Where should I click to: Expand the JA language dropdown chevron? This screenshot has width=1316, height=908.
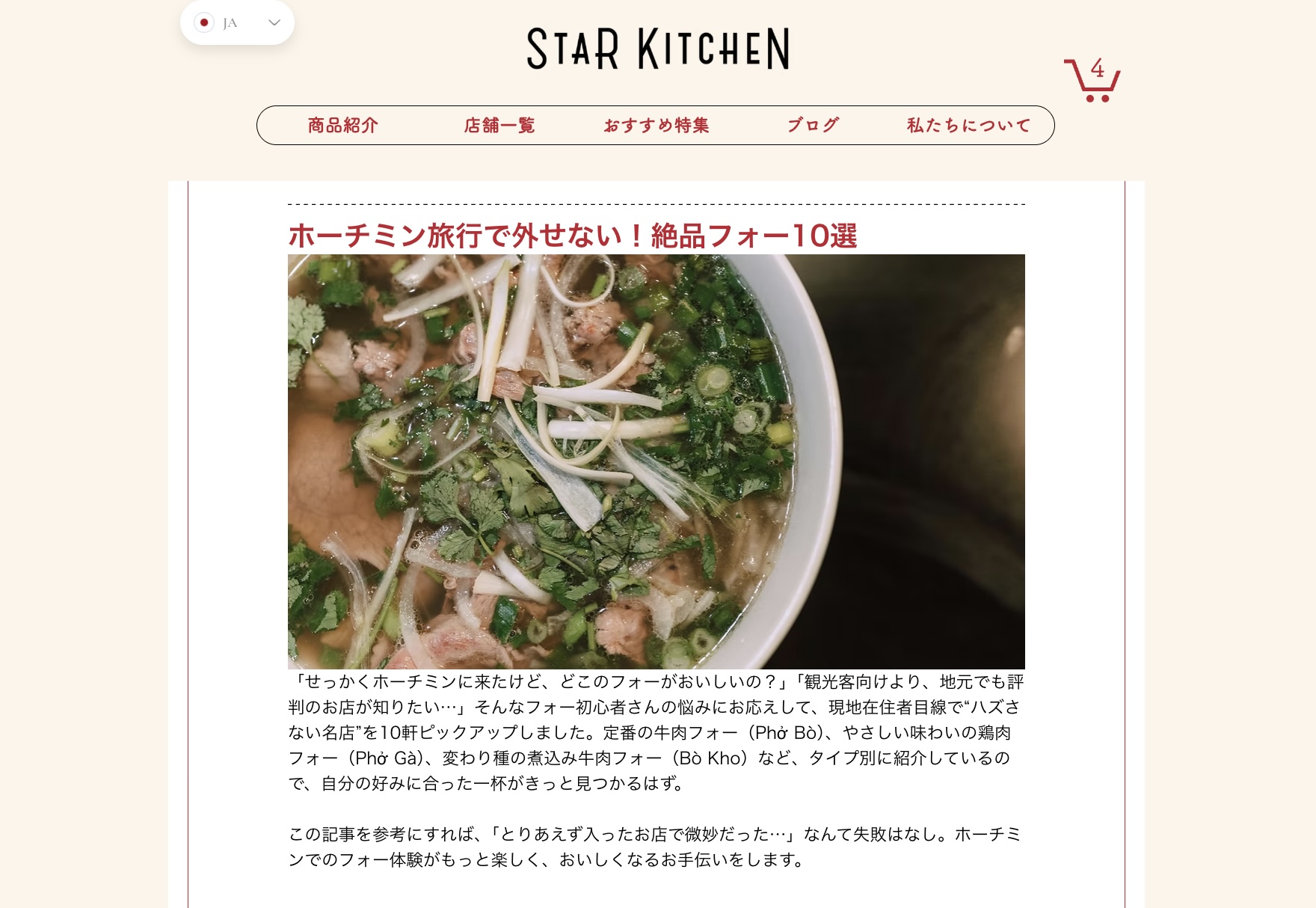pyautogui.click(x=274, y=22)
